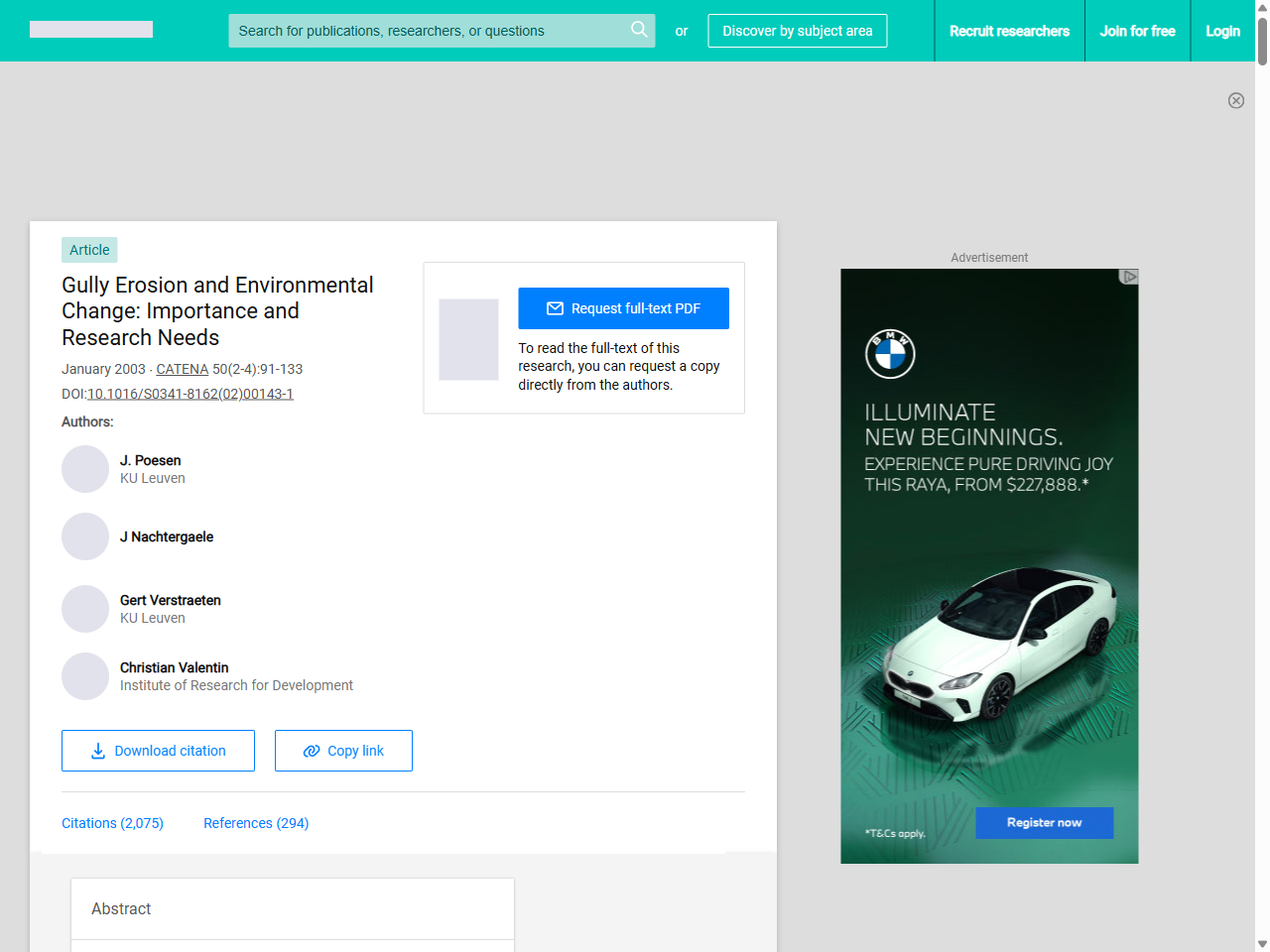Click Christian Valentin's avatar icon
The width and height of the screenshot is (1270, 952).
(x=85, y=676)
